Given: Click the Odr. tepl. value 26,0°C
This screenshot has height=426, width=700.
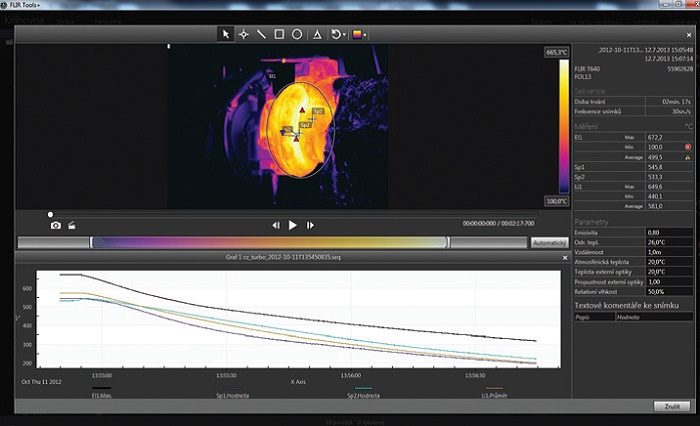Looking at the screenshot, I should click(x=670, y=242).
